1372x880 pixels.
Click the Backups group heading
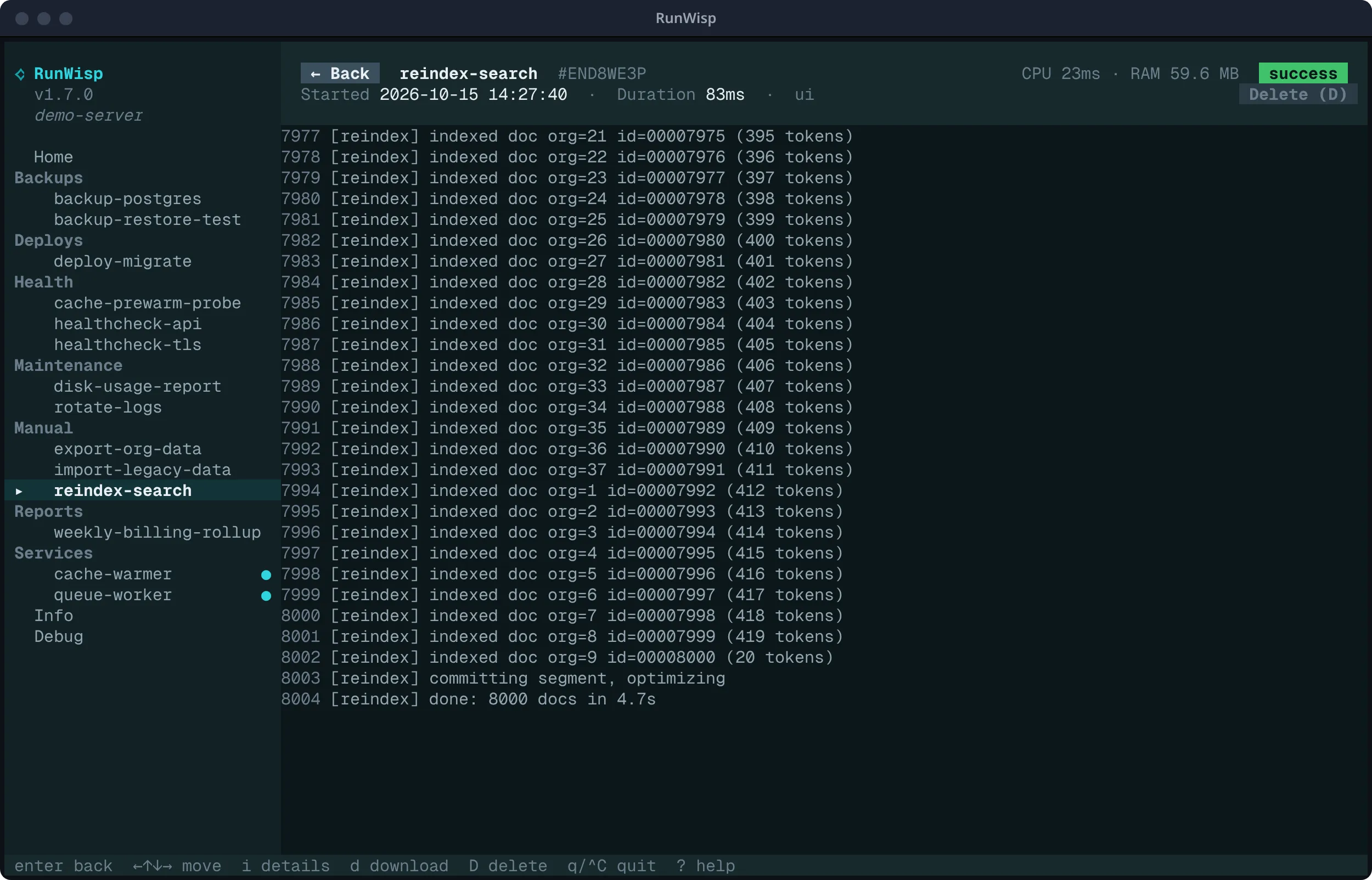(x=48, y=178)
